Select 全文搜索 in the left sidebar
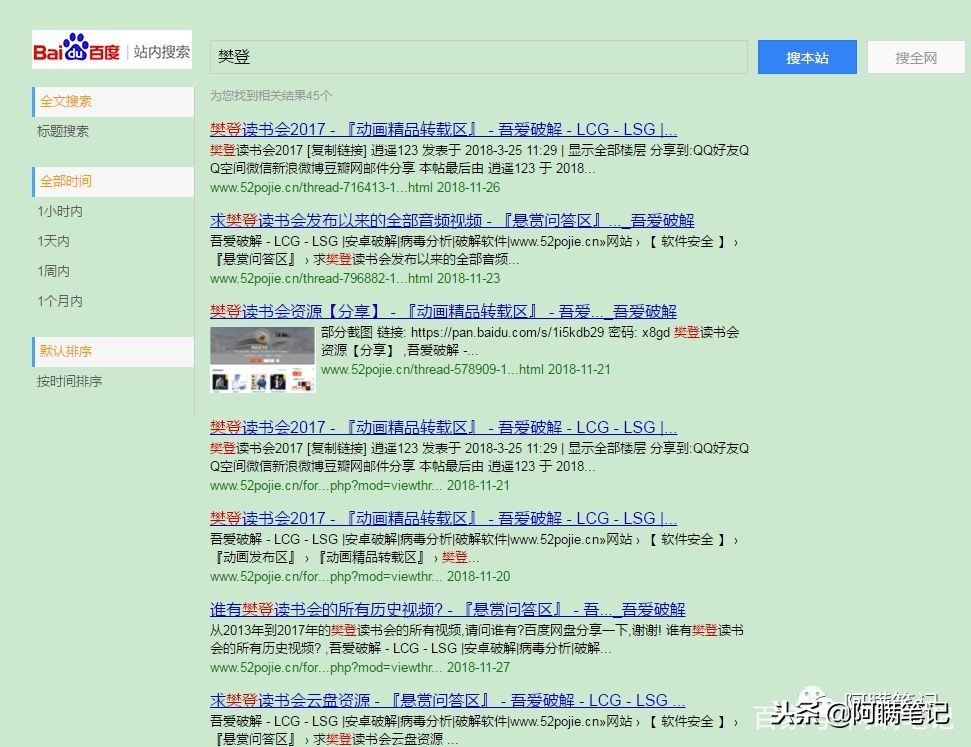The image size is (971, 747). [x=65, y=101]
